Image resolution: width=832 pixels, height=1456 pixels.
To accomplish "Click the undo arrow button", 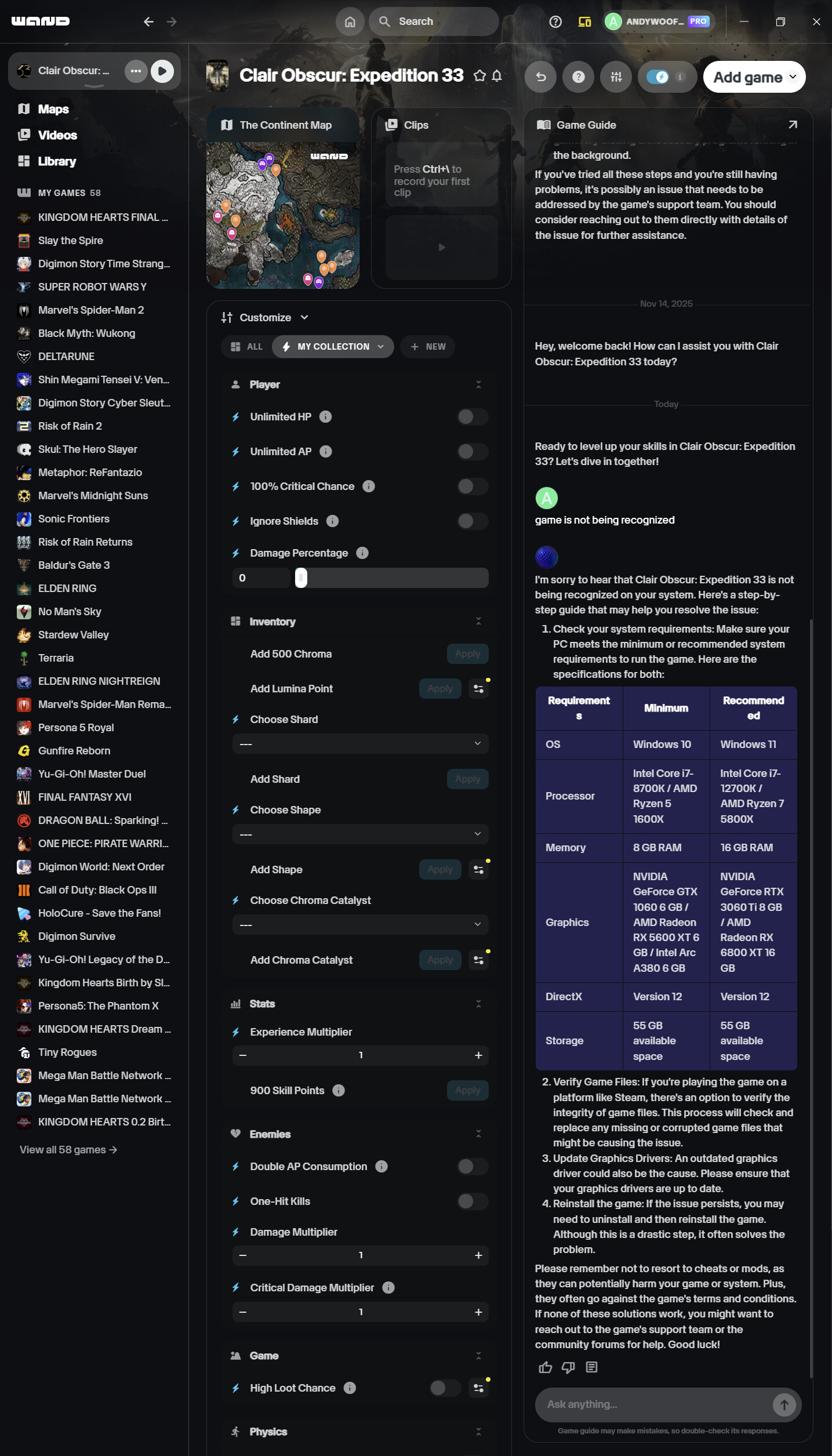I will click(540, 77).
